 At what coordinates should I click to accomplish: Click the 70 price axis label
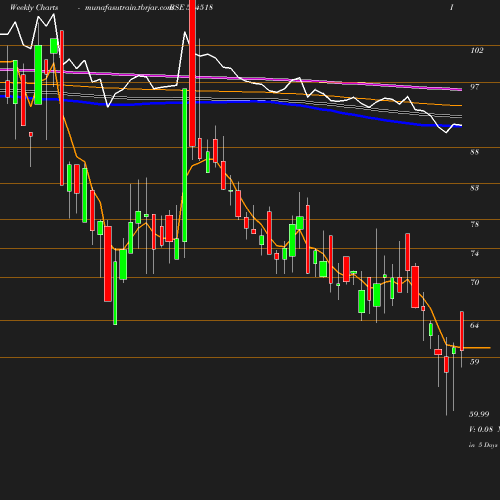click(x=474, y=282)
